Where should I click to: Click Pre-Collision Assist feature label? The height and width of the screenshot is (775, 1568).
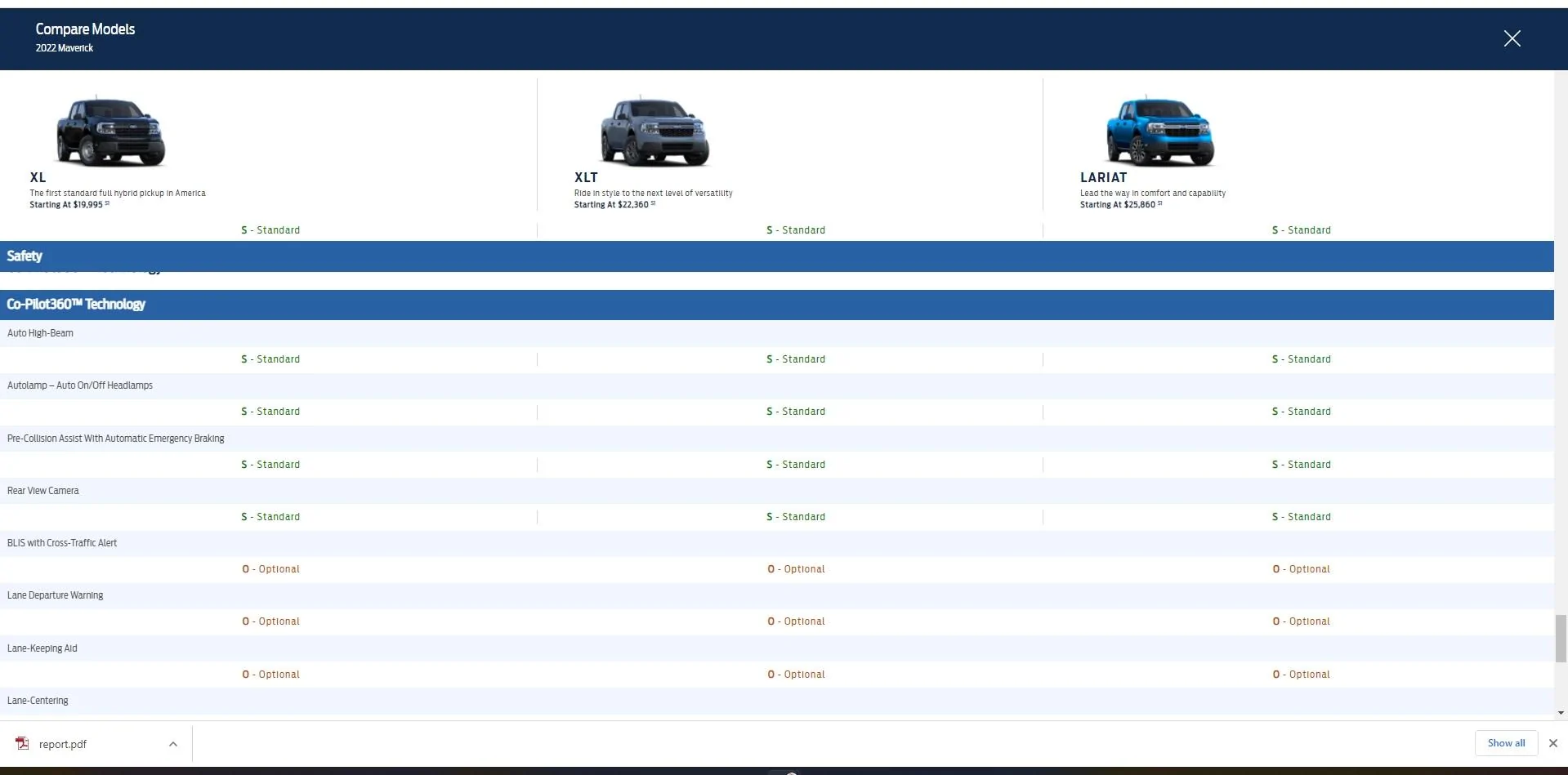pos(115,439)
